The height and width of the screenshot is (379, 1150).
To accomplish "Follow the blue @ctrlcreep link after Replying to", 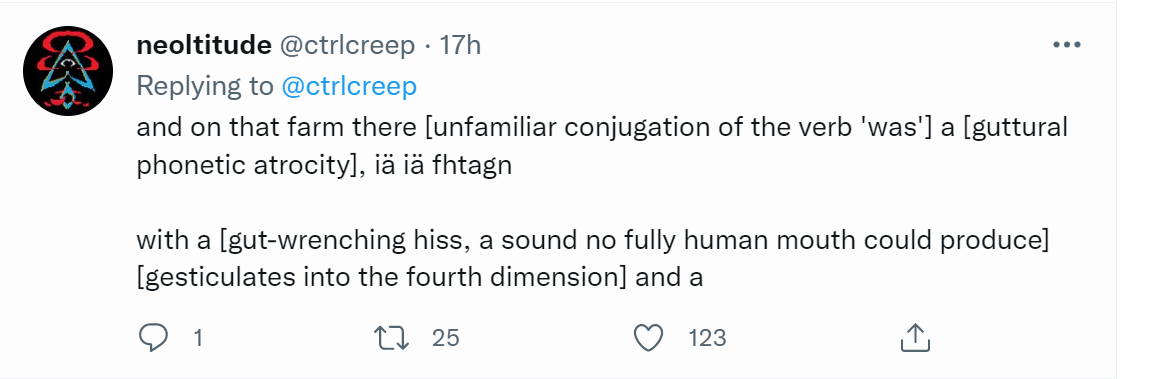I will (x=349, y=87).
